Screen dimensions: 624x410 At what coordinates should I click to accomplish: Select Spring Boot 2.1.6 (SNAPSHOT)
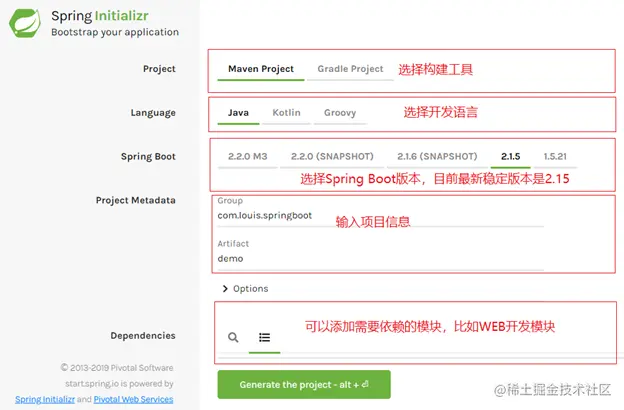click(437, 156)
